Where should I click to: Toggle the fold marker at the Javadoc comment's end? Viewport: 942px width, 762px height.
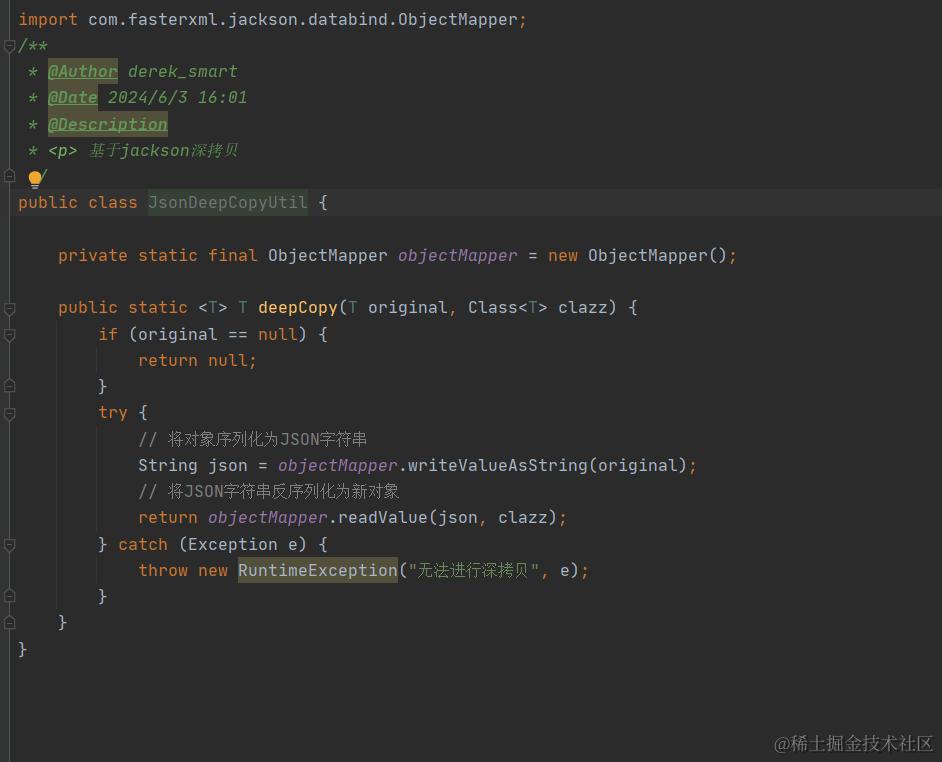(9, 176)
